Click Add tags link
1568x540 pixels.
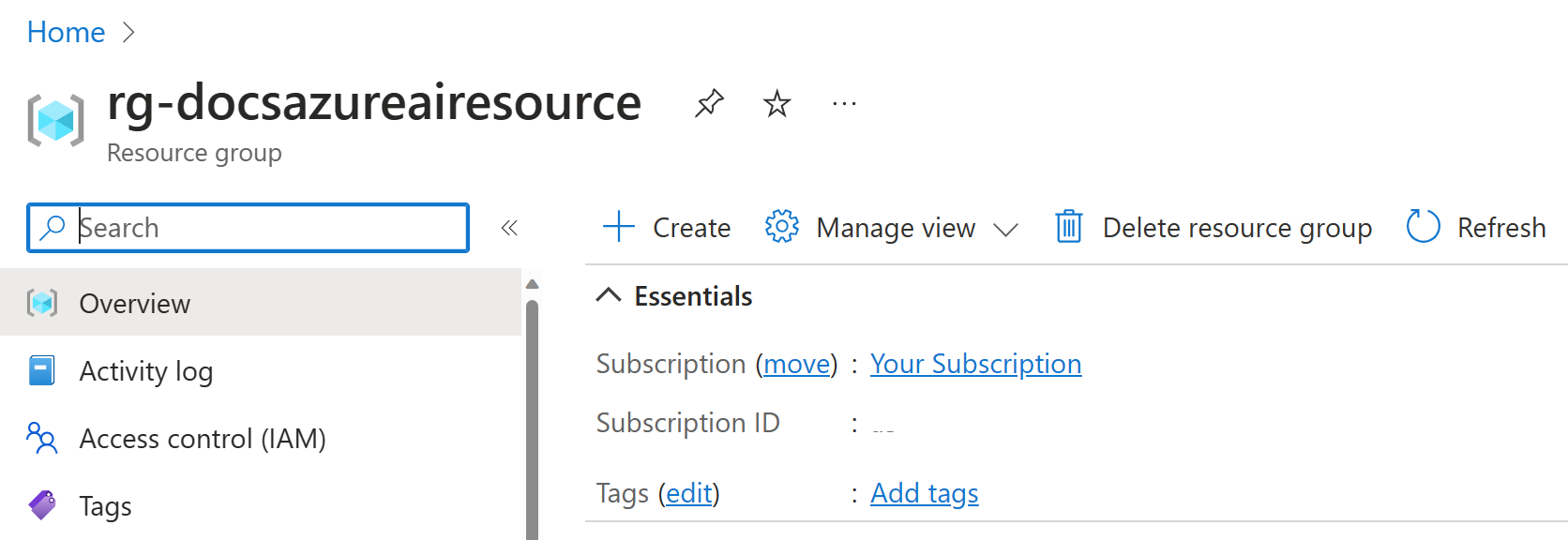(x=925, y=493)
